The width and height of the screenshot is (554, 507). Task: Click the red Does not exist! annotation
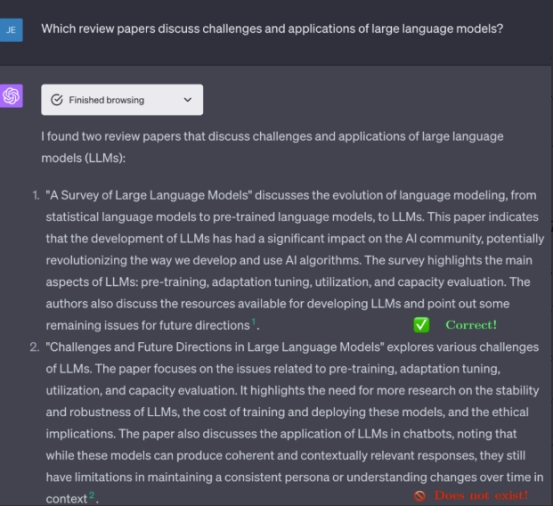coord(481,495)
